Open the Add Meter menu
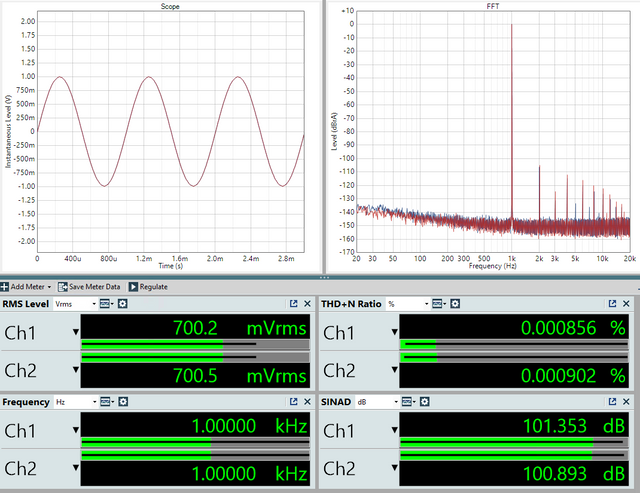This screenshot has width=640, height=493. pos(26,286)
